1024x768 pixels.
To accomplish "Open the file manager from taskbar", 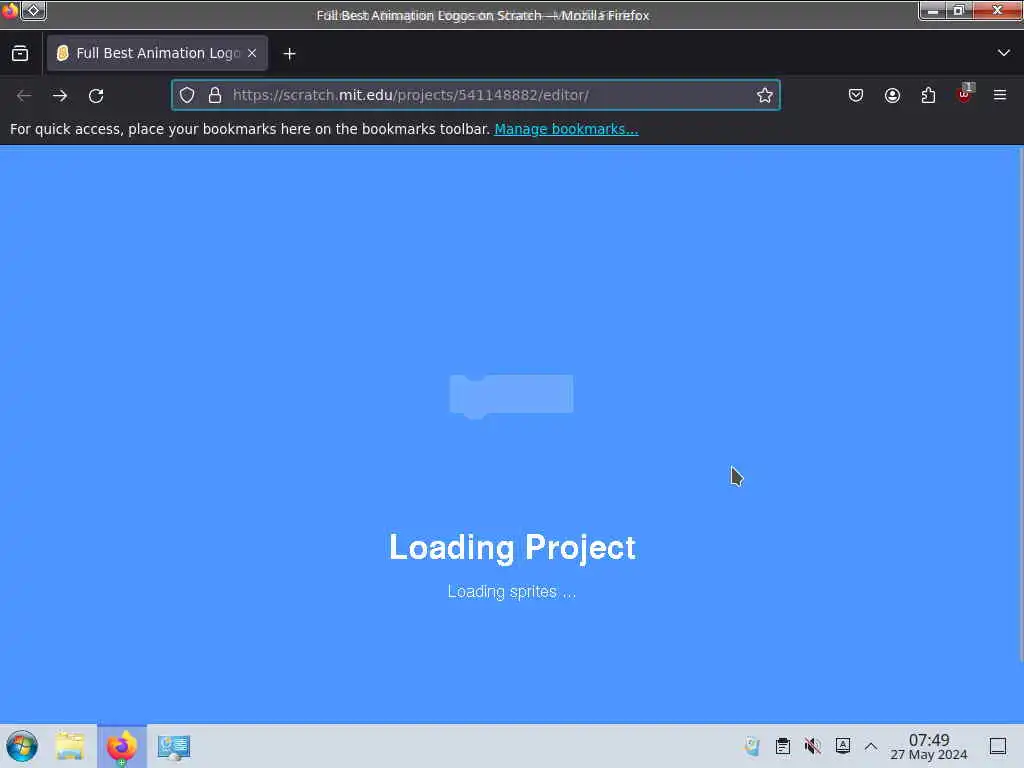I will pyautogui.click(x=70, y=746).
